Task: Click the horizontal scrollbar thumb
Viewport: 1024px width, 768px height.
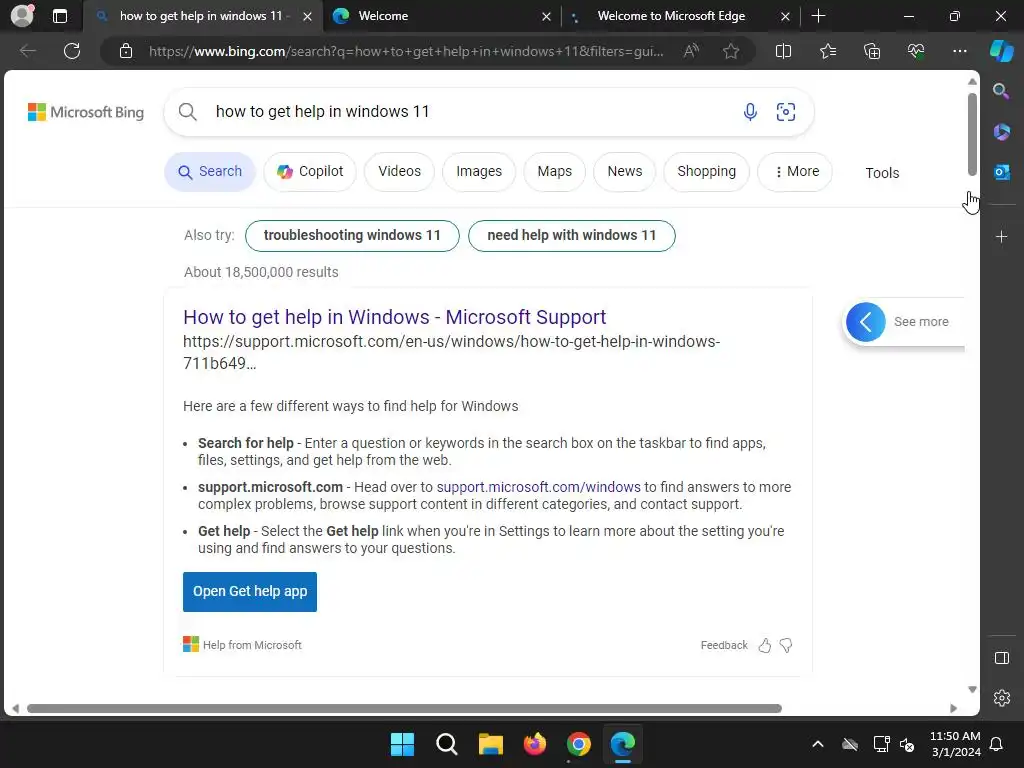Action: [x=404, y=709]
